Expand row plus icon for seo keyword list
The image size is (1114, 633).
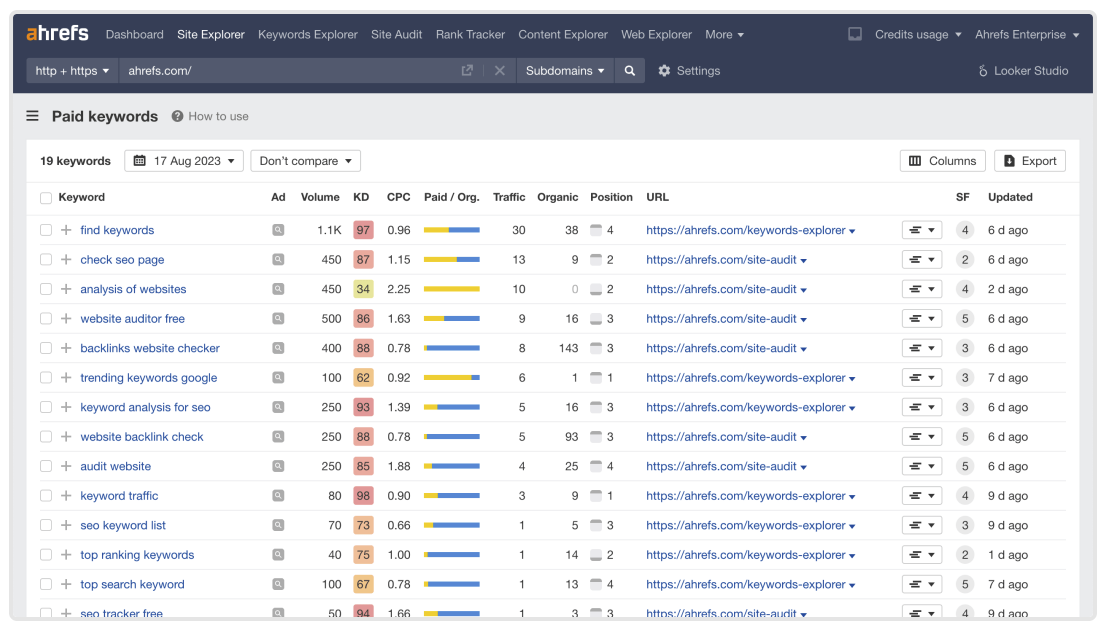(x=66, y=525)
